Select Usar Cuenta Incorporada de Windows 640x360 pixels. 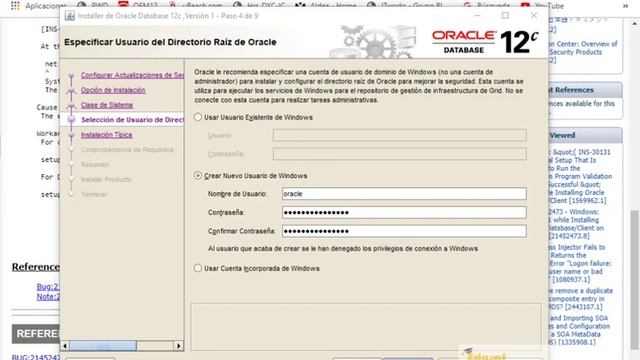(198, 268)
